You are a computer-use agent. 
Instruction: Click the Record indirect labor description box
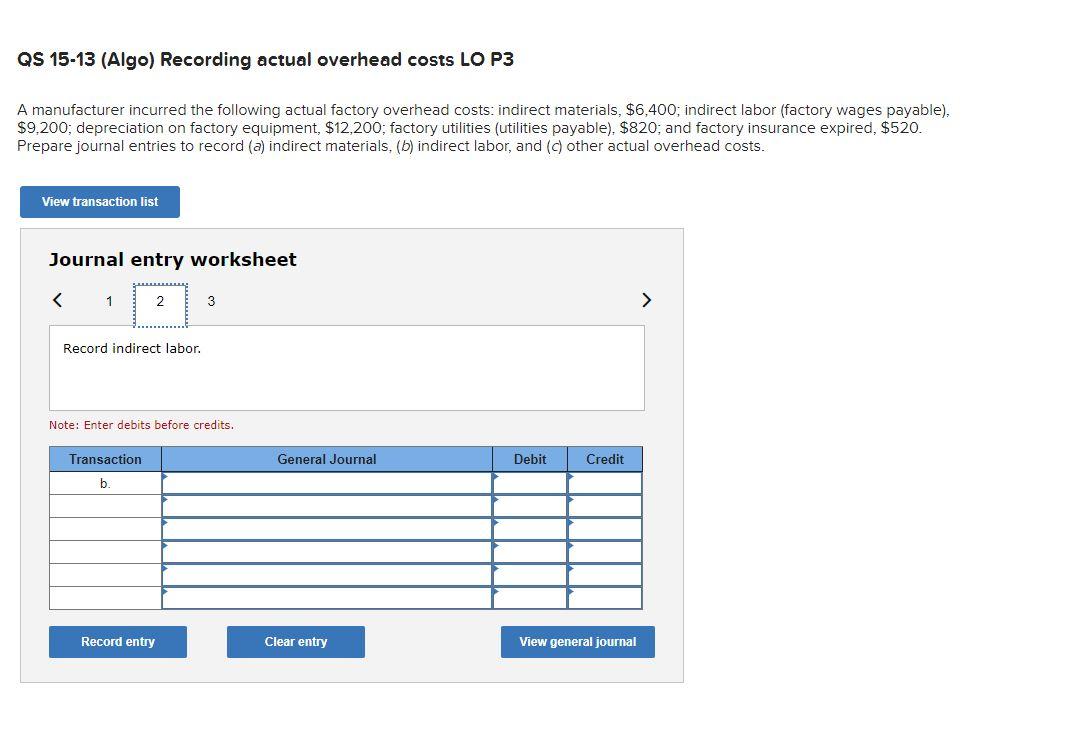(347, 366)
